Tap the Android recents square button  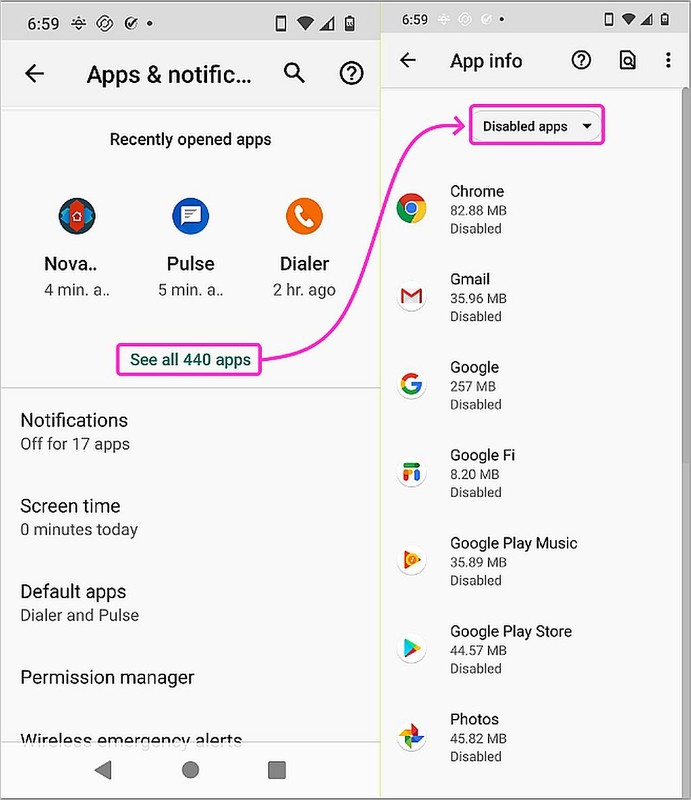pyautogui.click(x=277, y=770)
